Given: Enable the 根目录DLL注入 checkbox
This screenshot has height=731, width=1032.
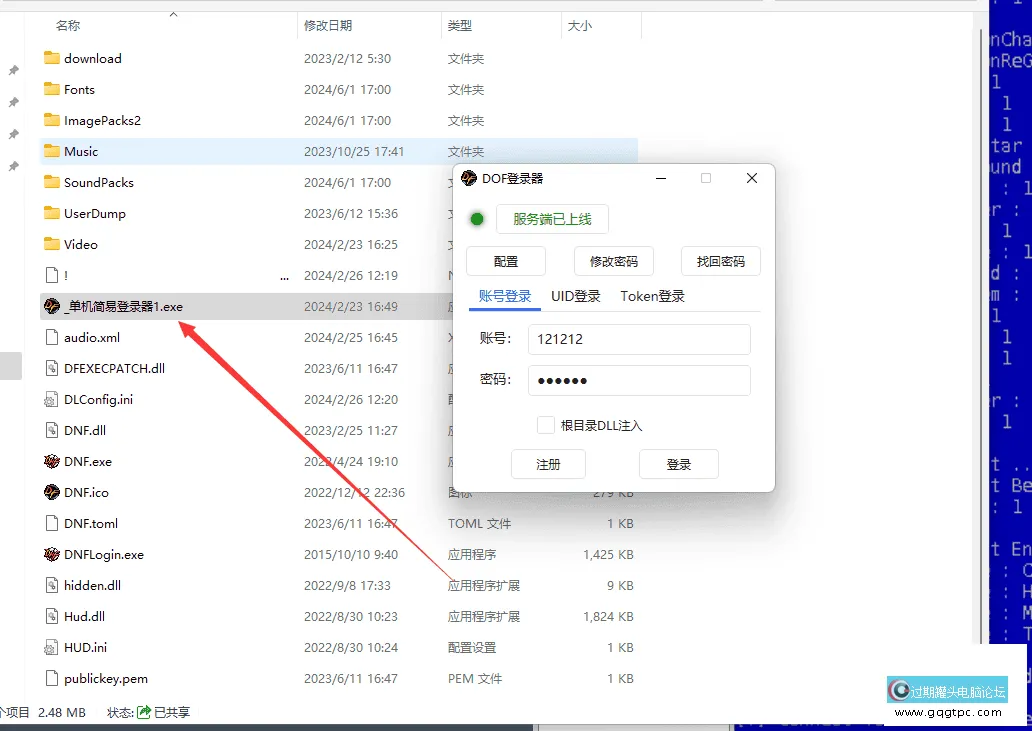Looking at the screenshot, I should (546, 424).
